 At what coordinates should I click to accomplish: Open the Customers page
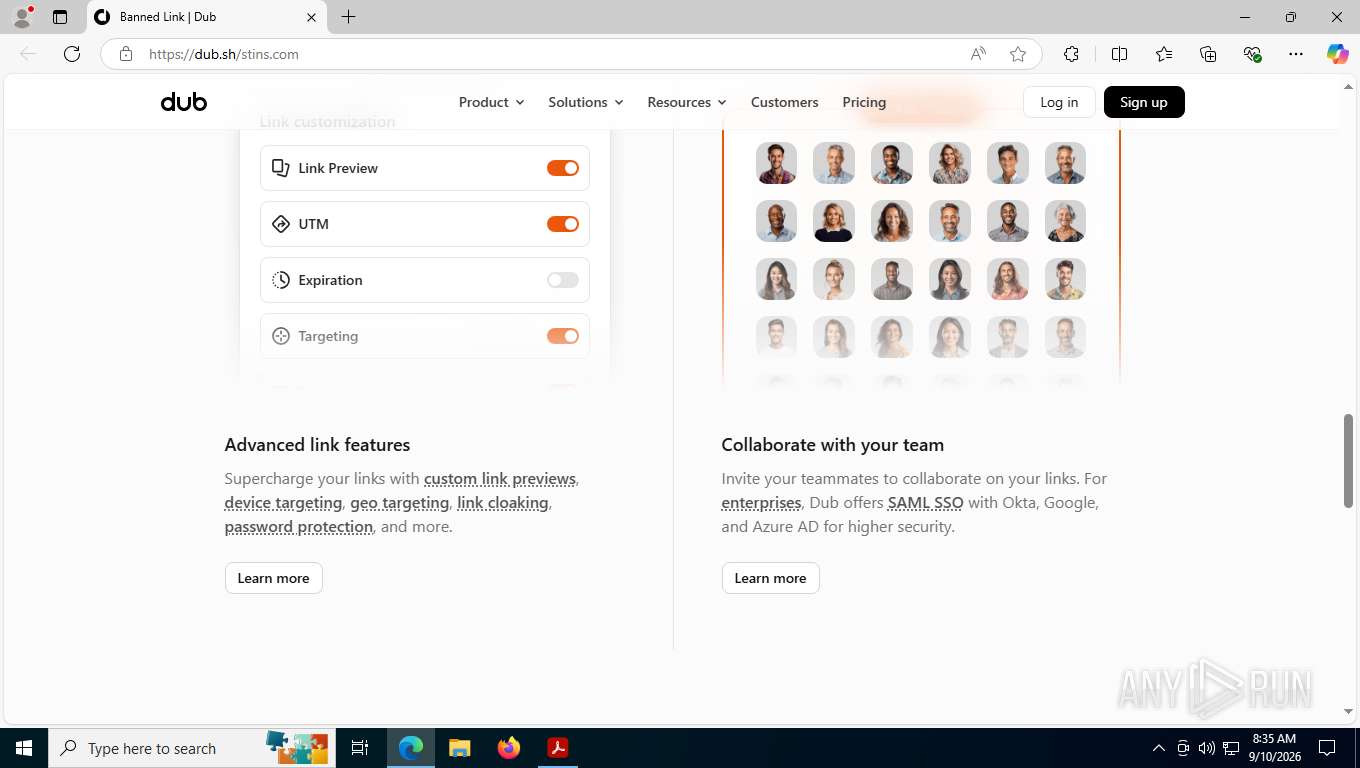pyautogui.click(x=785, y=102)
